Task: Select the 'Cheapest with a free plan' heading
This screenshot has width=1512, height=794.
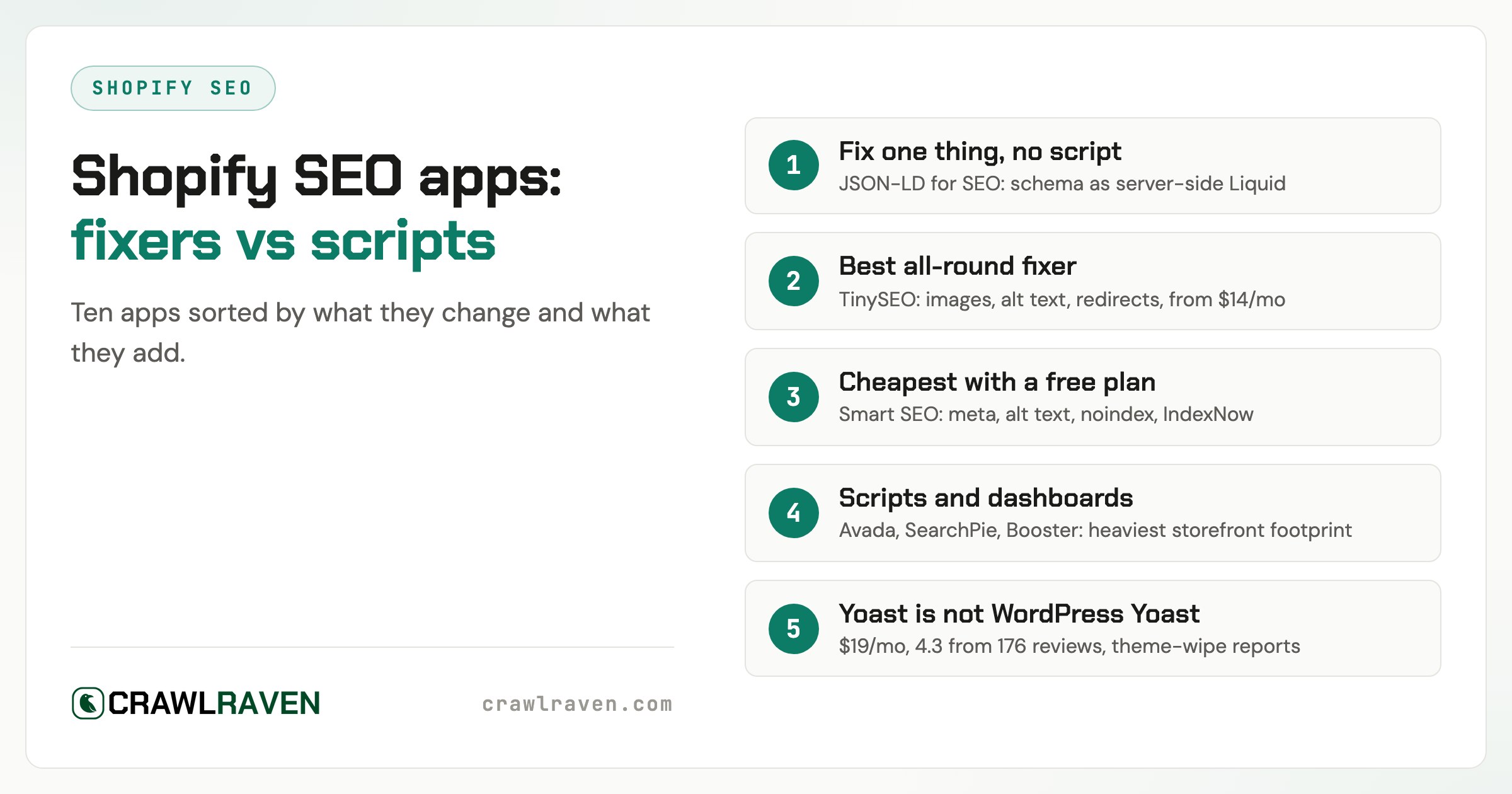Action: click(x=997, y=383)
